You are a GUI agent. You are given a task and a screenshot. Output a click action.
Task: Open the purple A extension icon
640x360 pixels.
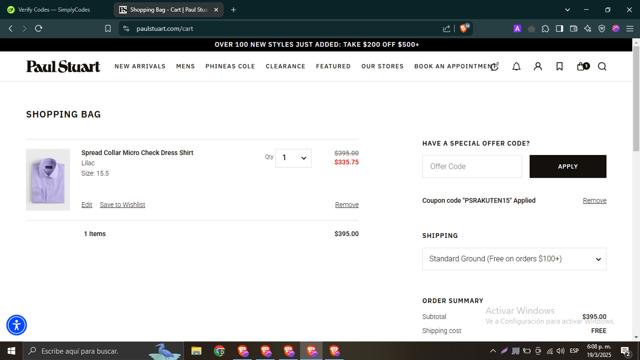[x=517, y=29]
